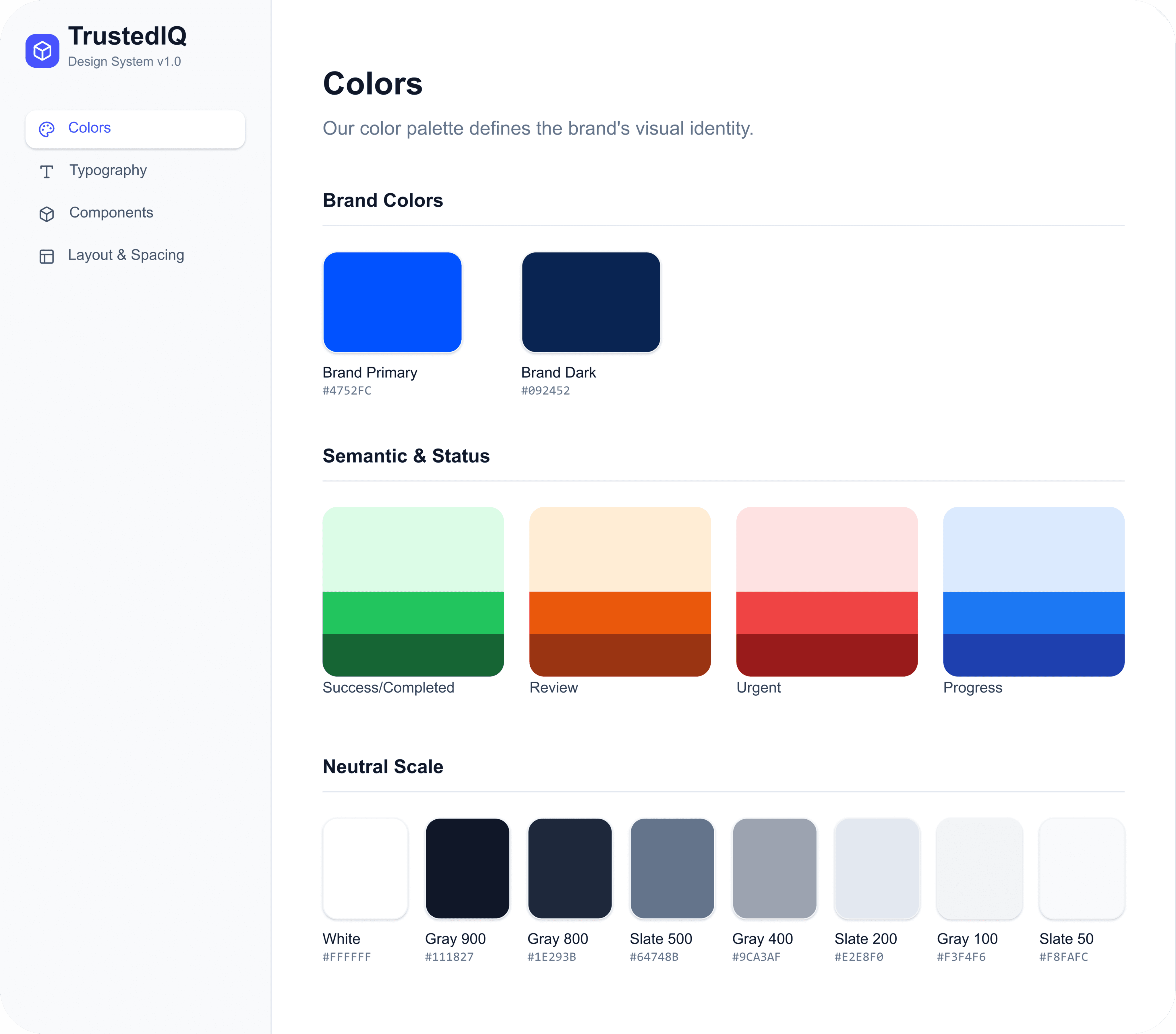1176x1034 pixels.
Task: Pick the Slate 500 neutral swatch
Action: pos(672,868)
